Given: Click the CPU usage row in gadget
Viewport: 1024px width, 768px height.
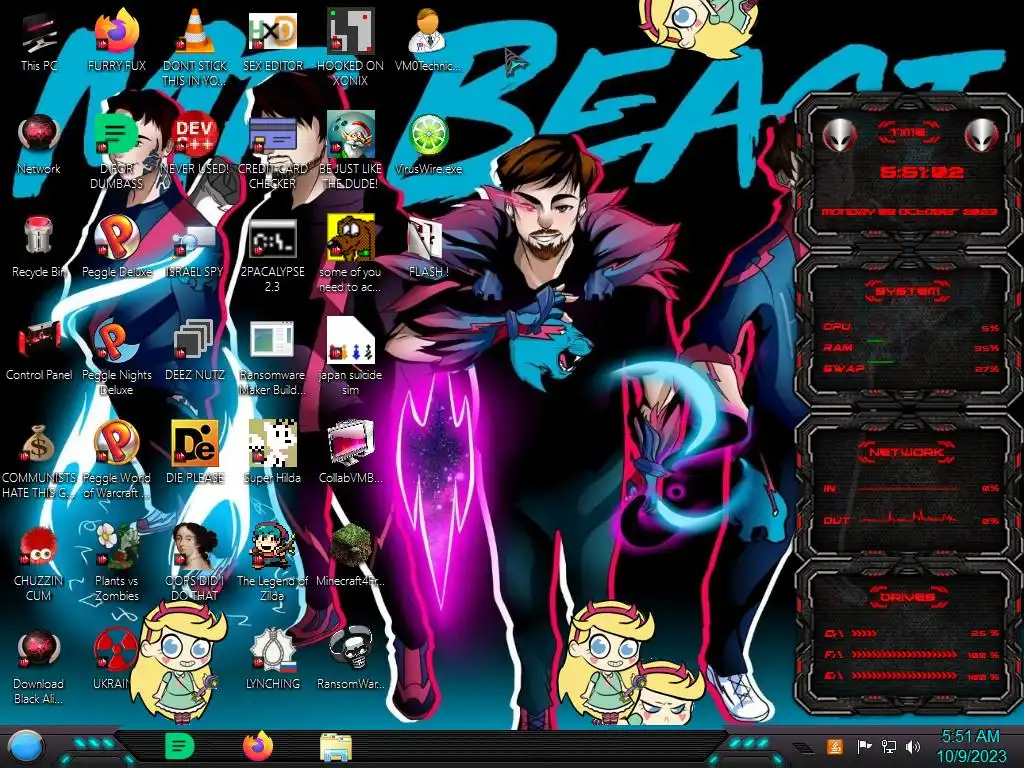Looking at the screenshot, I should (912, 327).
